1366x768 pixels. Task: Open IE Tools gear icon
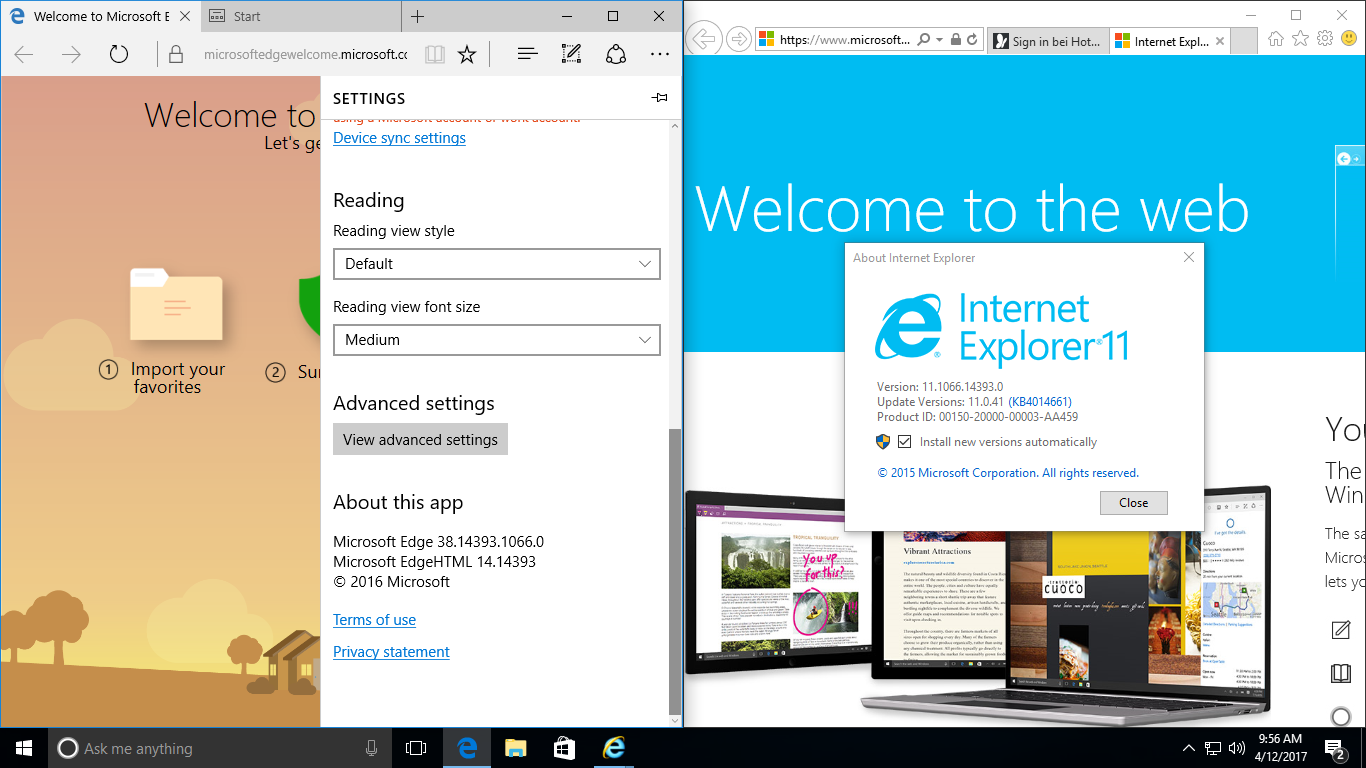click(1325, 39)
